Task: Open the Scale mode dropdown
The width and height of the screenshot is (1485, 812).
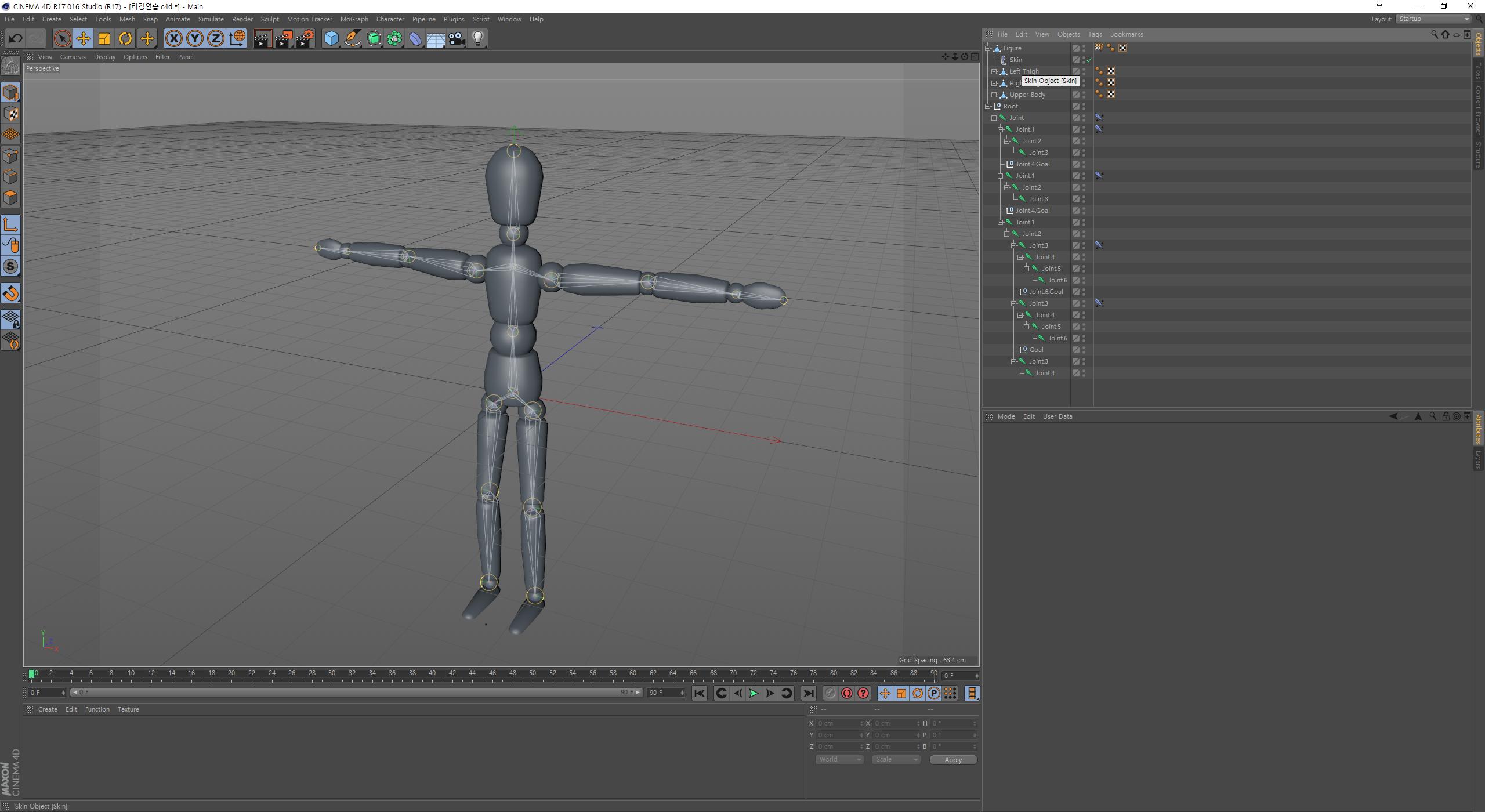Action: 896,760
